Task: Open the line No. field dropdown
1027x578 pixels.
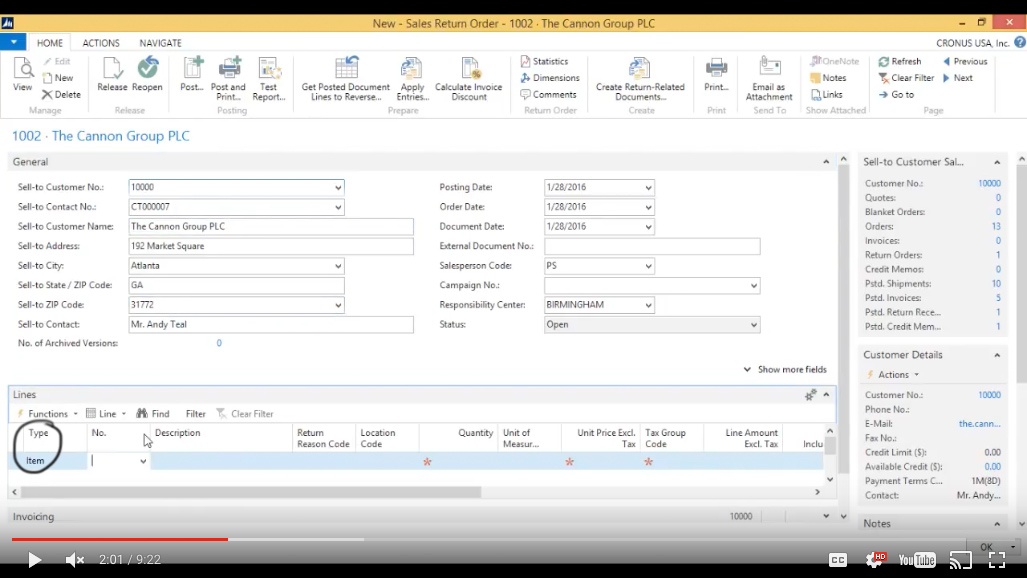Action: pos(143,461)
